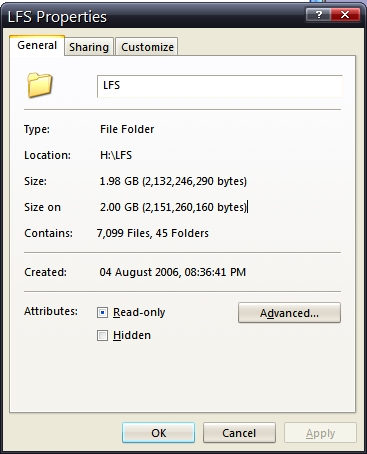Enable the Hidden attribute checkbox
Viewport: 367px width, 454px height.
point(102,335)
